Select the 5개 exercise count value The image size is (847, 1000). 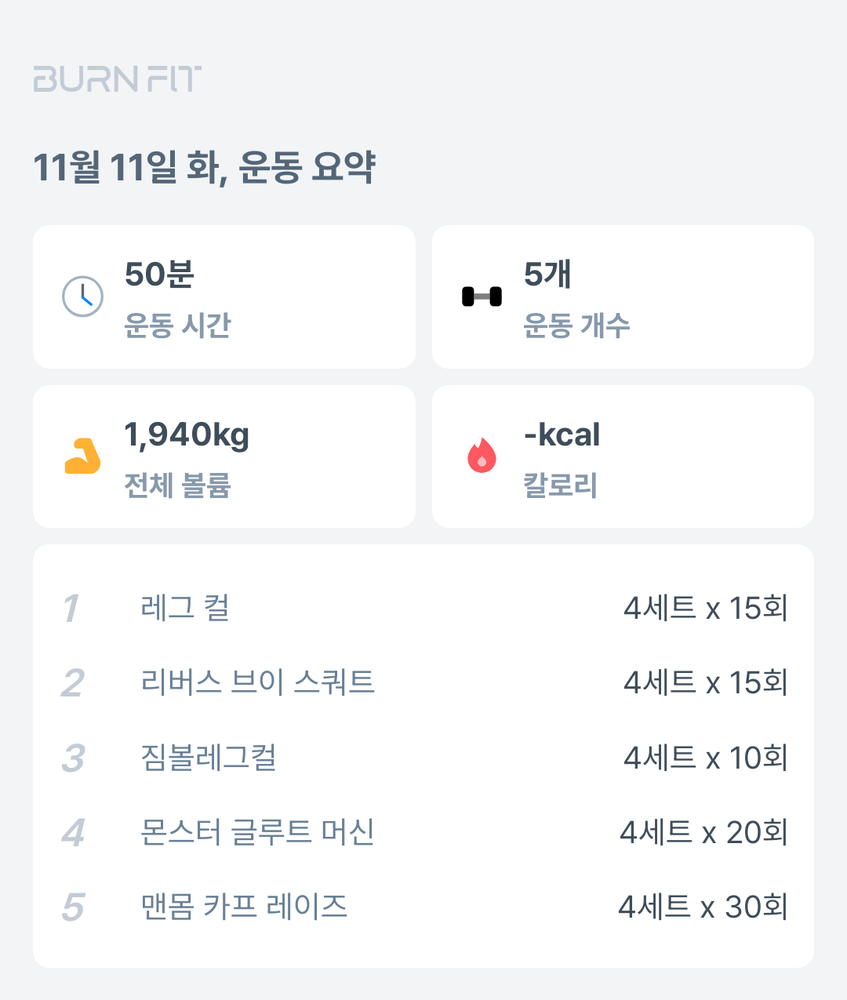coord(547,274)
